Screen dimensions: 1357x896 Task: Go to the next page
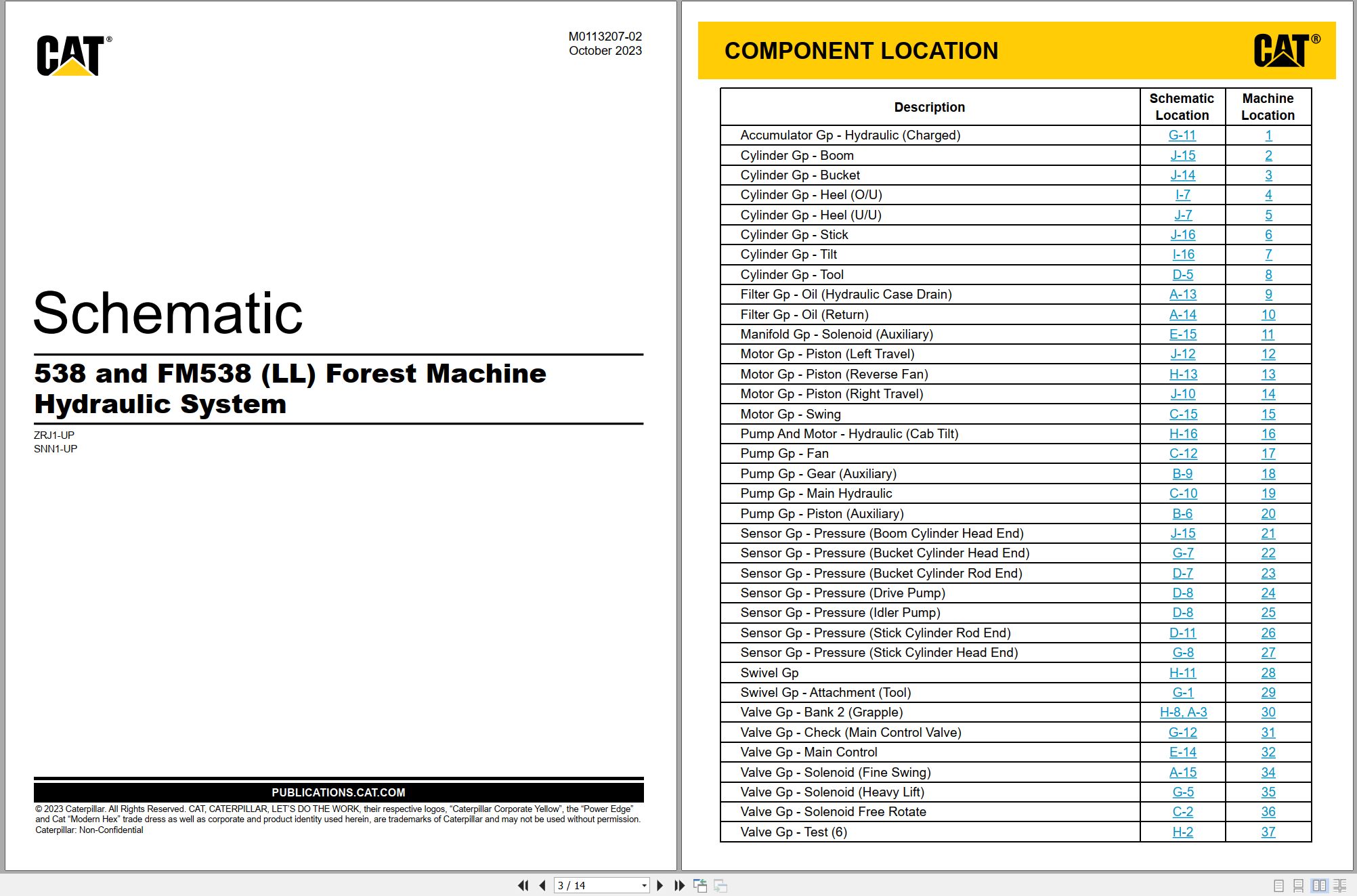click(x=660, y=885)
